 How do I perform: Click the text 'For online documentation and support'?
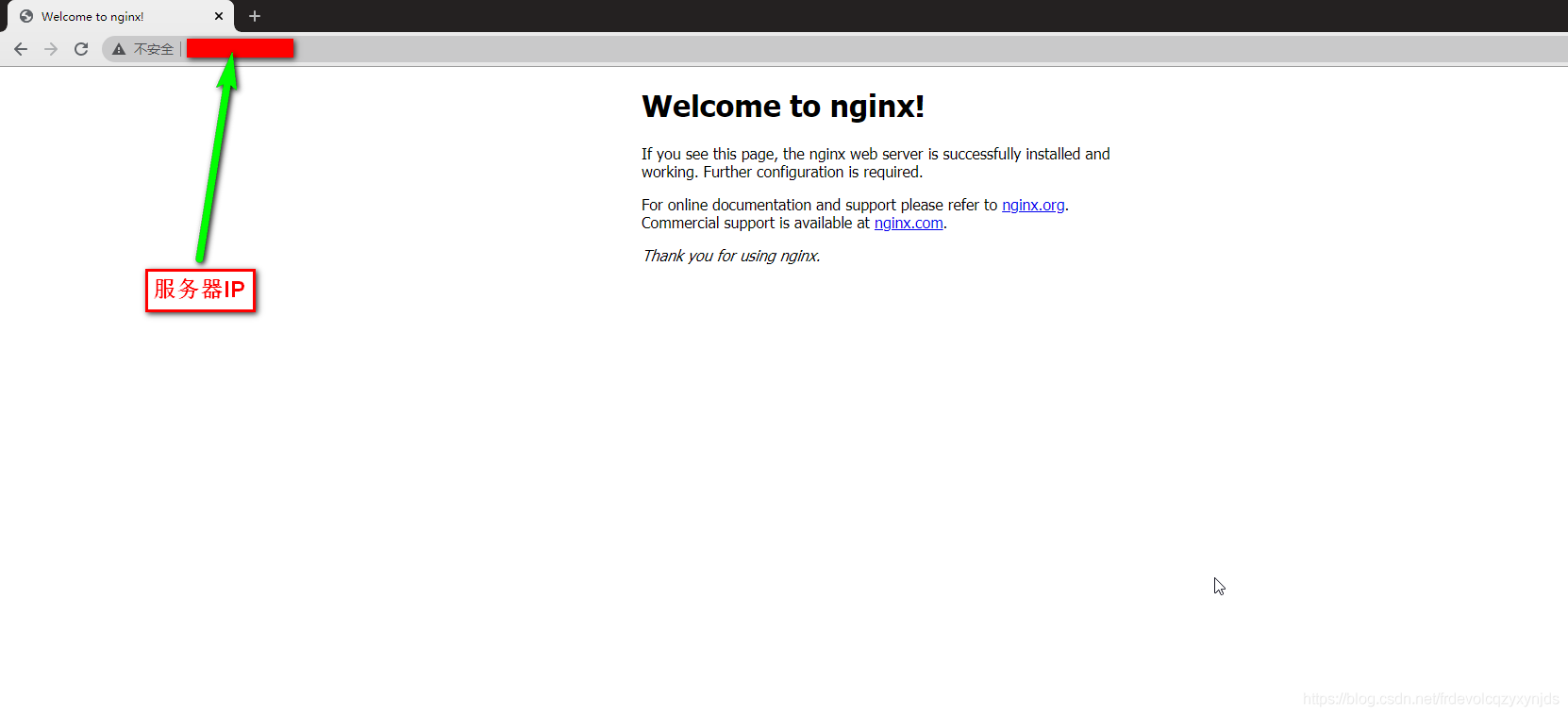pos(769,205)
